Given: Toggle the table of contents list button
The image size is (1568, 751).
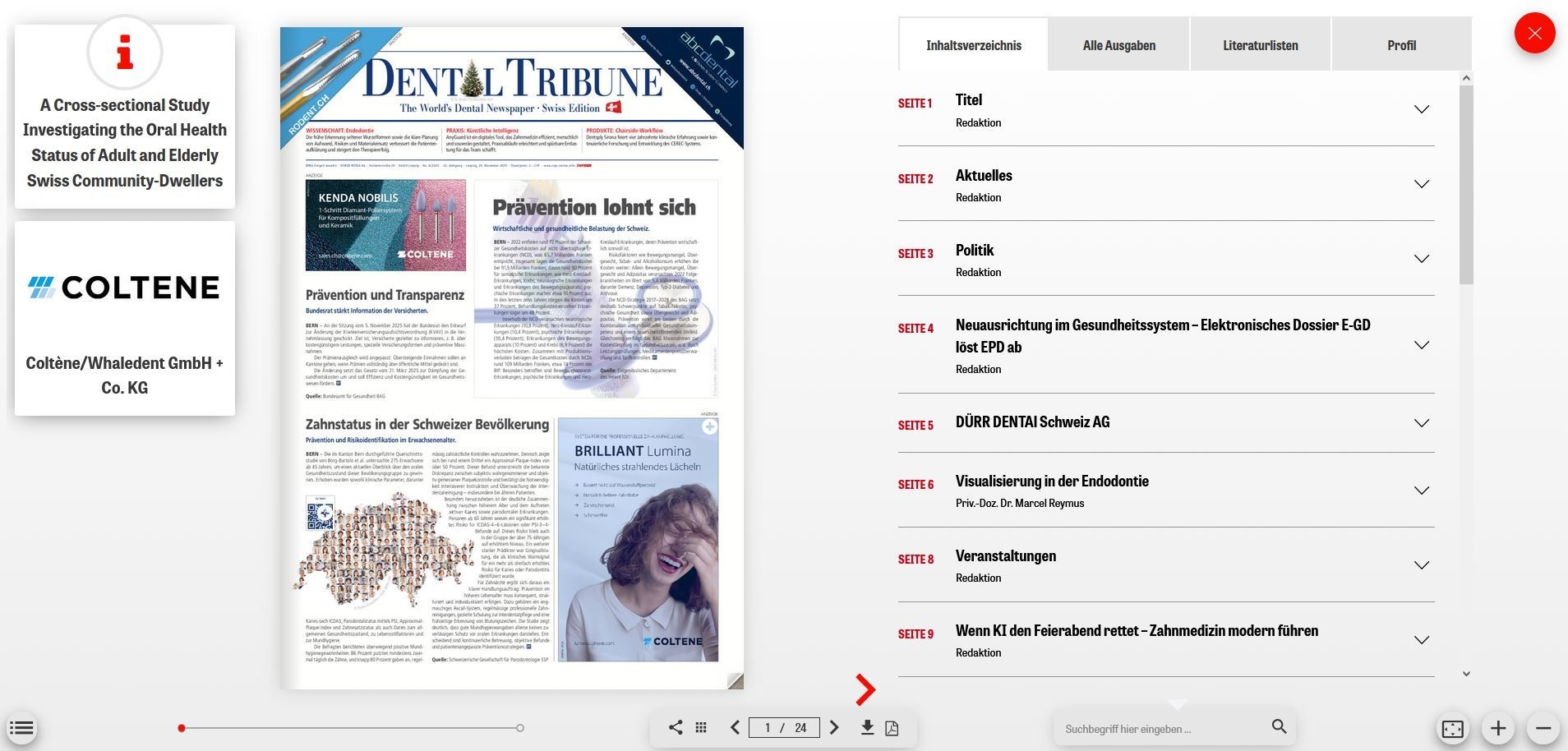Looking at the screenshot, I should coord(22,728).
